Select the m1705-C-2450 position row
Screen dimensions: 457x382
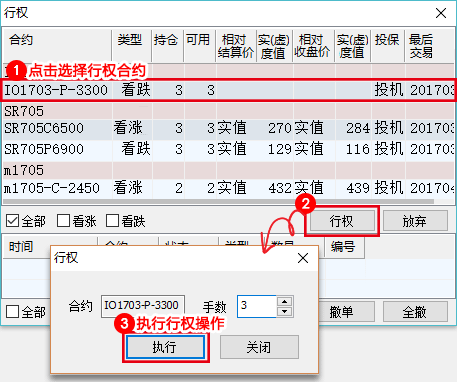coord(228,188)
